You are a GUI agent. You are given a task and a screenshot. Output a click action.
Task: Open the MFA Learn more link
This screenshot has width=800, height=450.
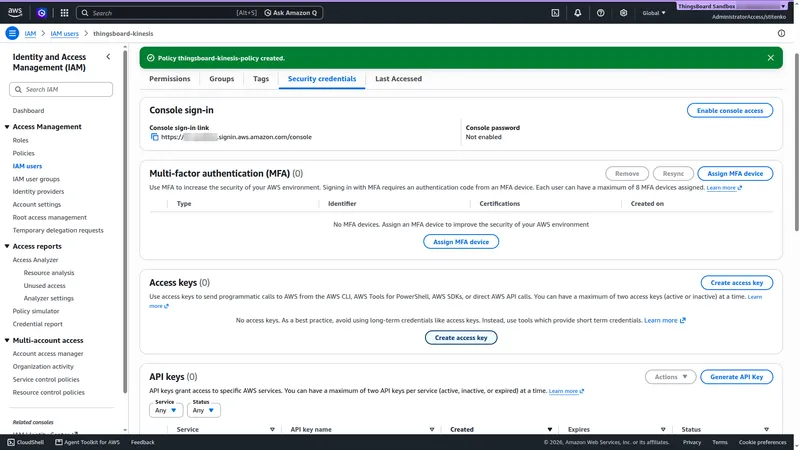[x=724, y=188]
